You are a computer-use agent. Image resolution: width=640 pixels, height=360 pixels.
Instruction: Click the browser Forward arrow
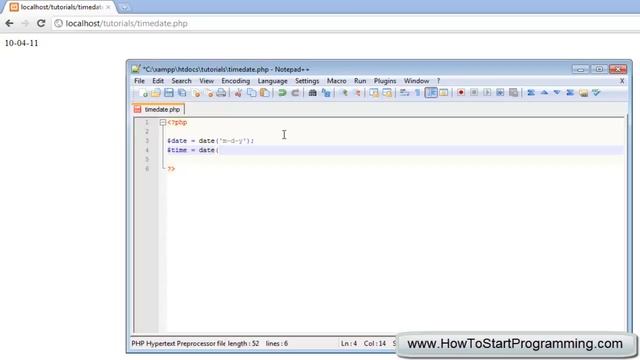click(25, 23)
